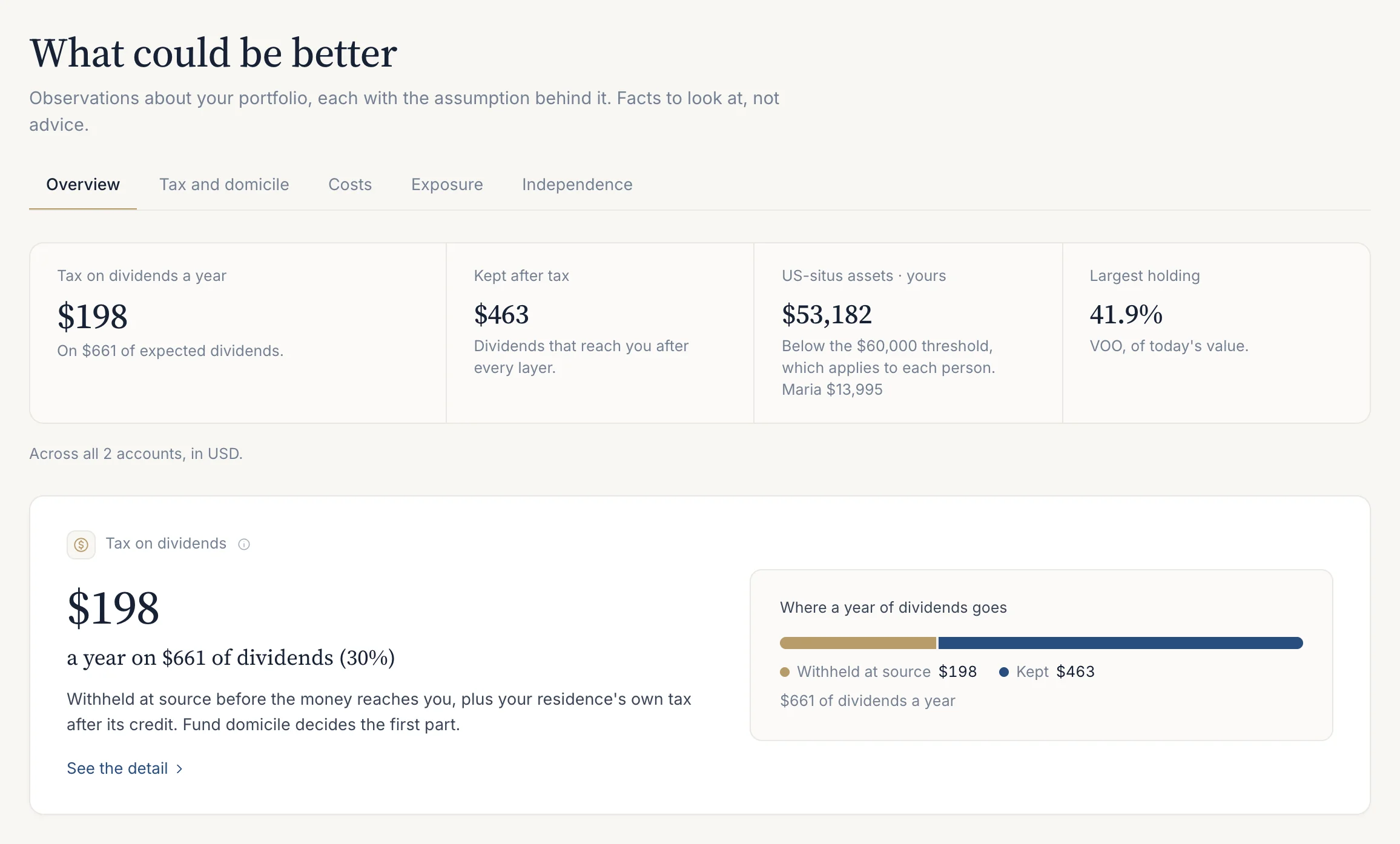The height and width of the screenshot is (844, 1400).
Task: Open the info tooltip icon next to Tax on dividends
Action: [244, 544]
